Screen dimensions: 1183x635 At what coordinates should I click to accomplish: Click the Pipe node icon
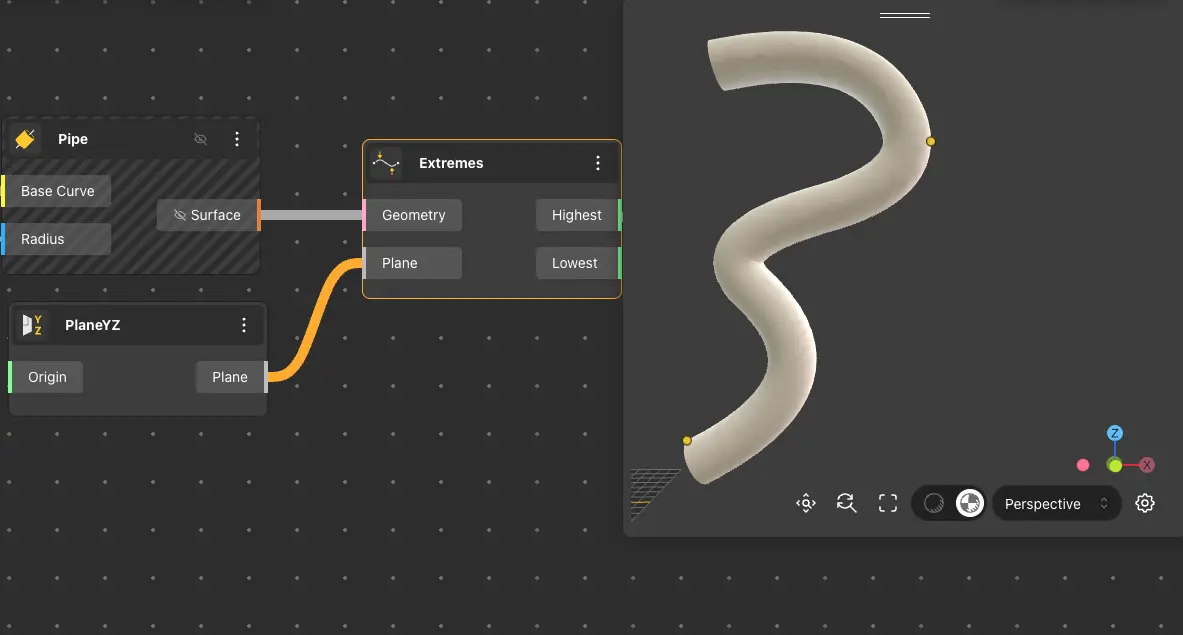pos(26,139)
